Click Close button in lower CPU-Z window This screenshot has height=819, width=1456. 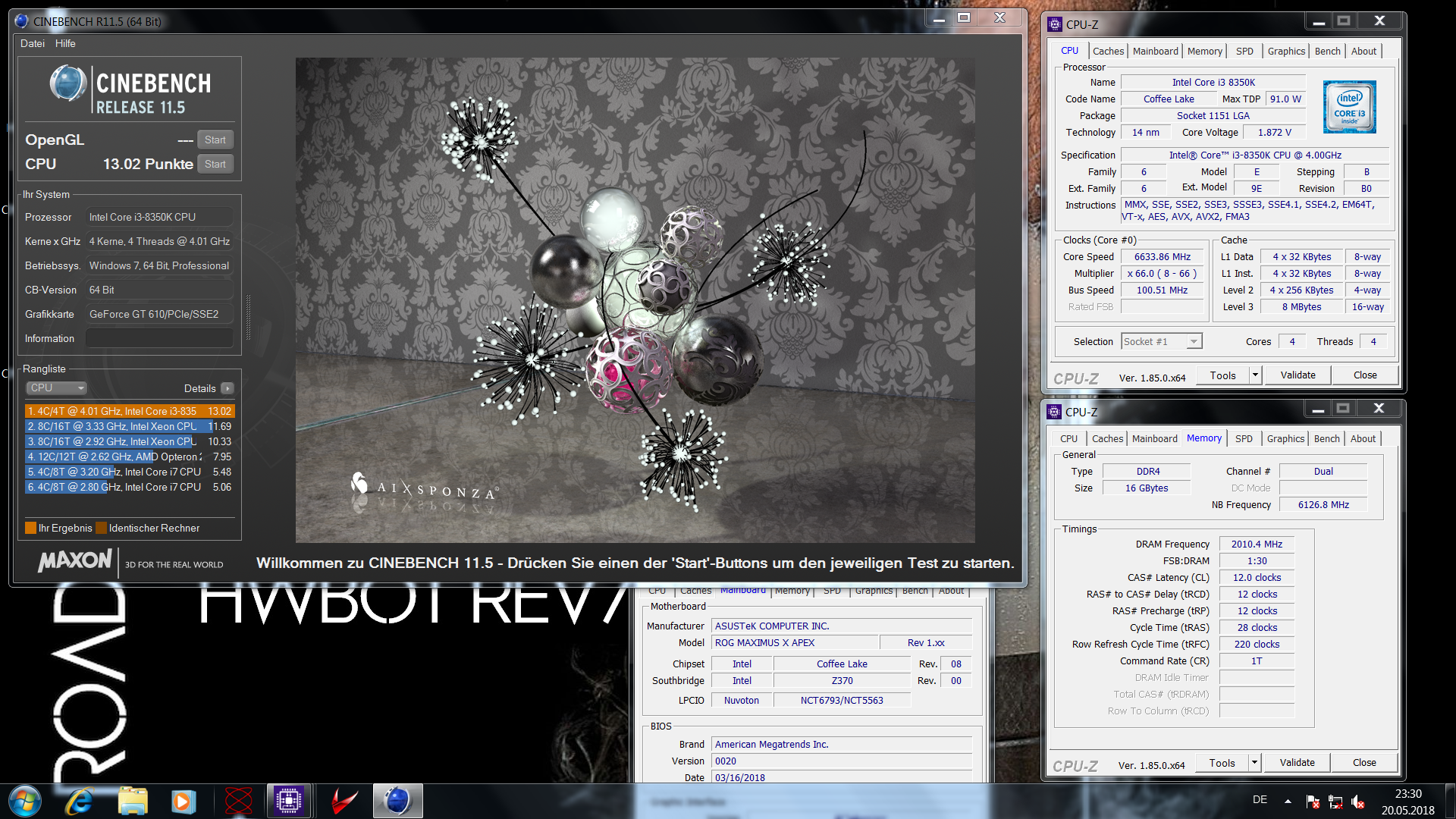click(1364, 763)
